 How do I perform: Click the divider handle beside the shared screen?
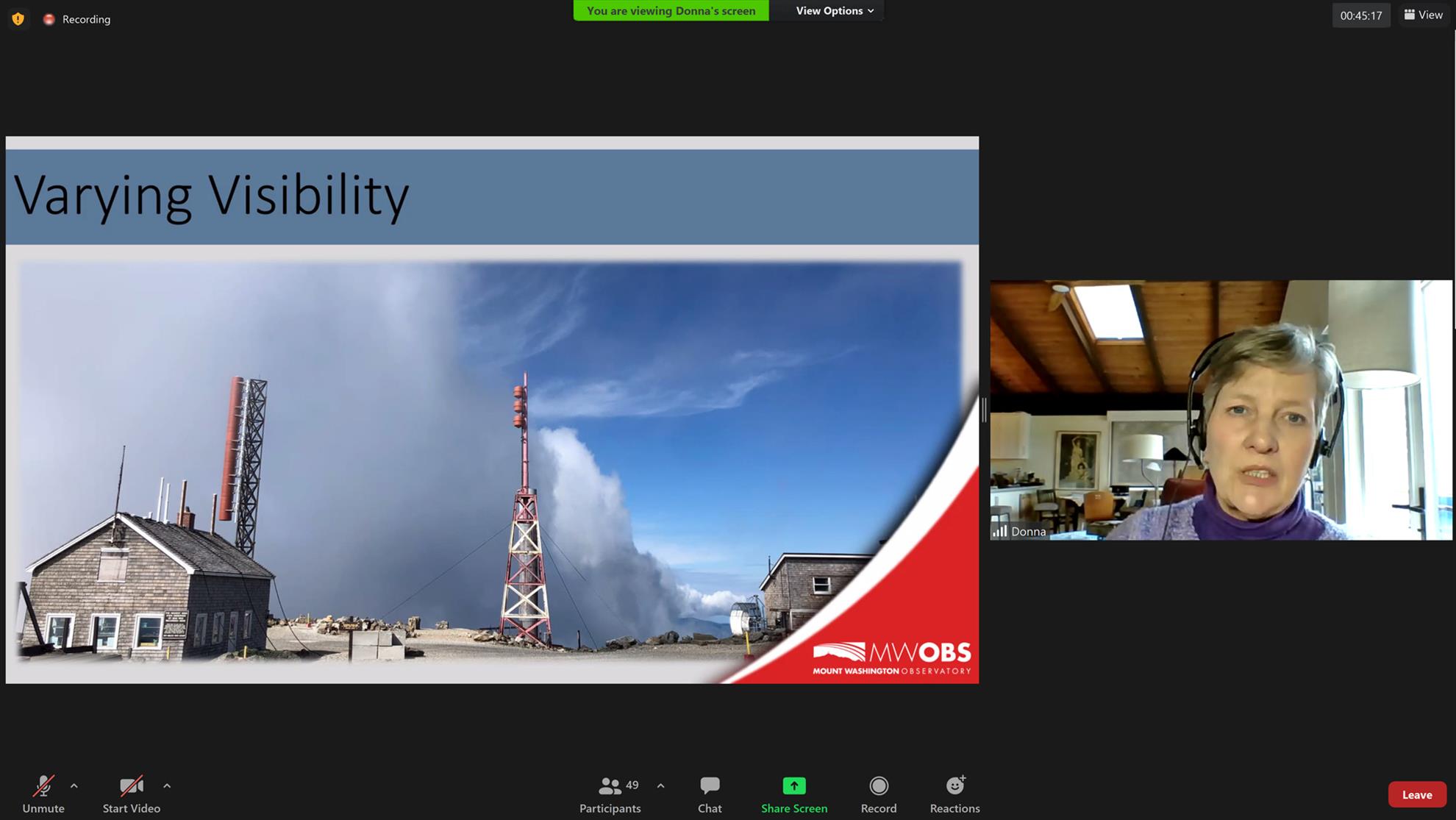(x=984, y=409)
